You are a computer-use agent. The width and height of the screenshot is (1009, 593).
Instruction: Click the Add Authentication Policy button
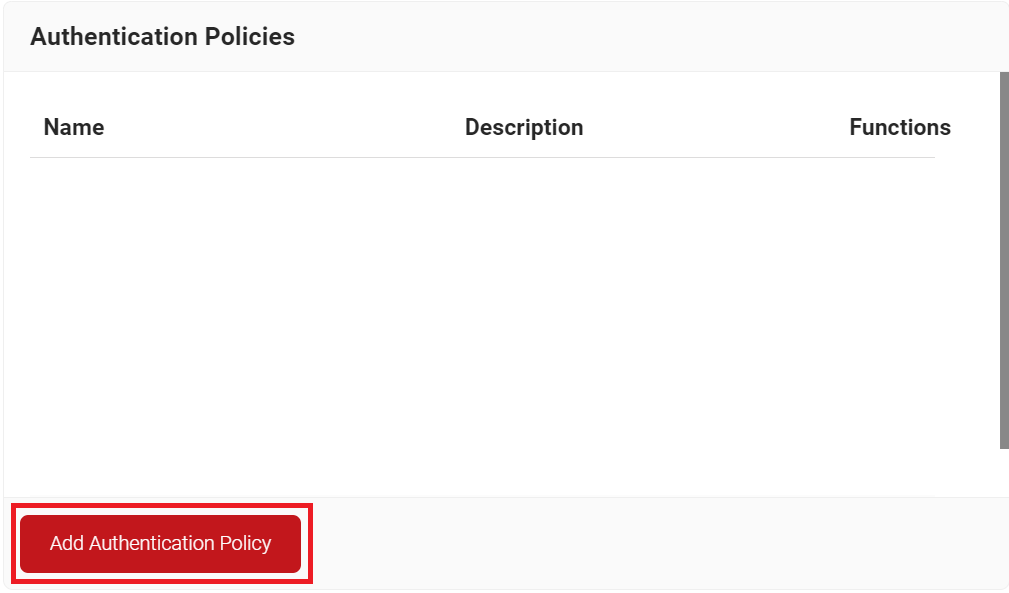pos(160,544)
